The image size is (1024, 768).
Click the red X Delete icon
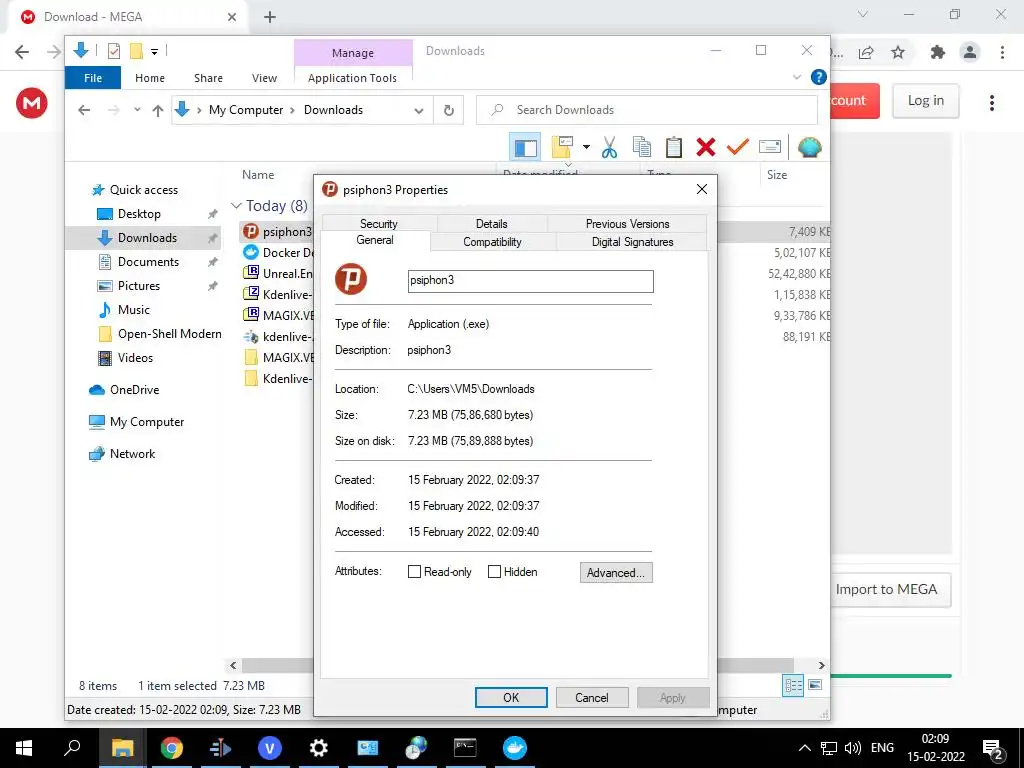pos(706,148)
